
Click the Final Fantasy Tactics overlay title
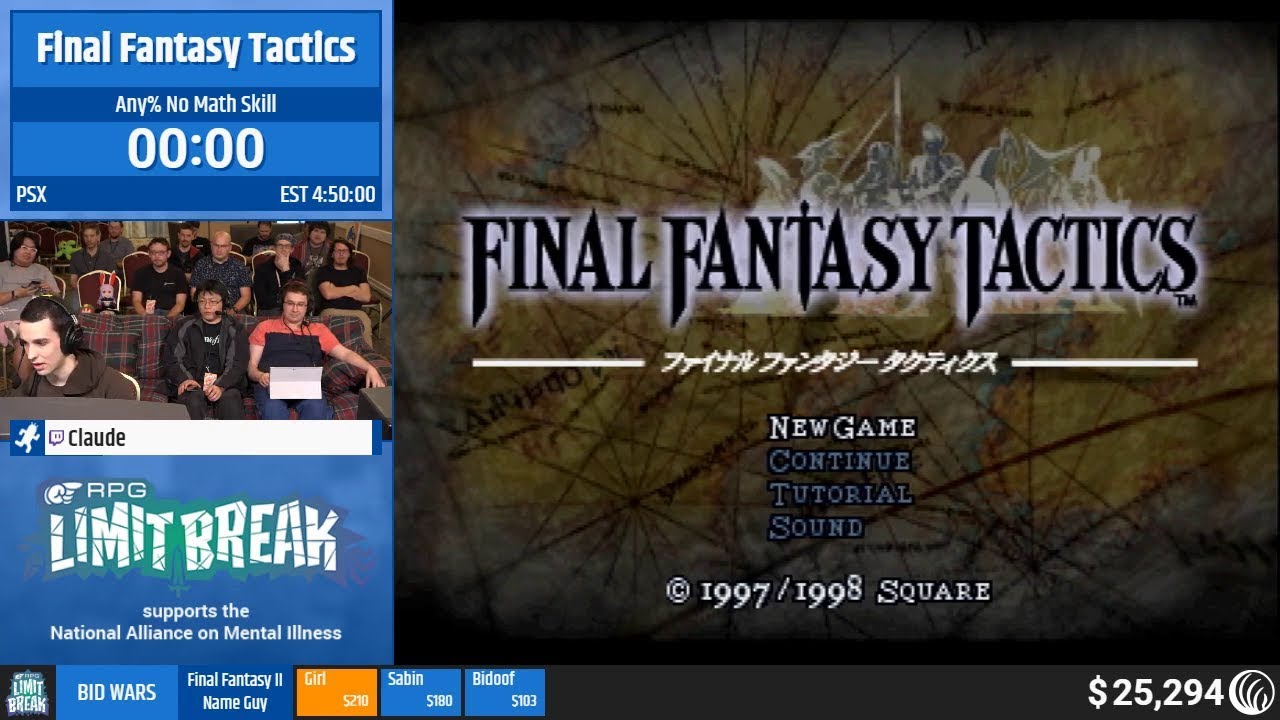[x=196, y=48]
